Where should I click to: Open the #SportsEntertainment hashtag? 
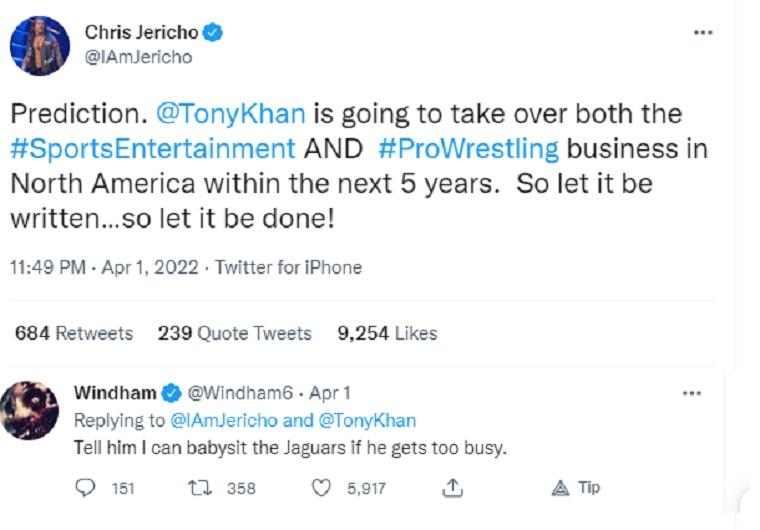click(x=153, y=149)
